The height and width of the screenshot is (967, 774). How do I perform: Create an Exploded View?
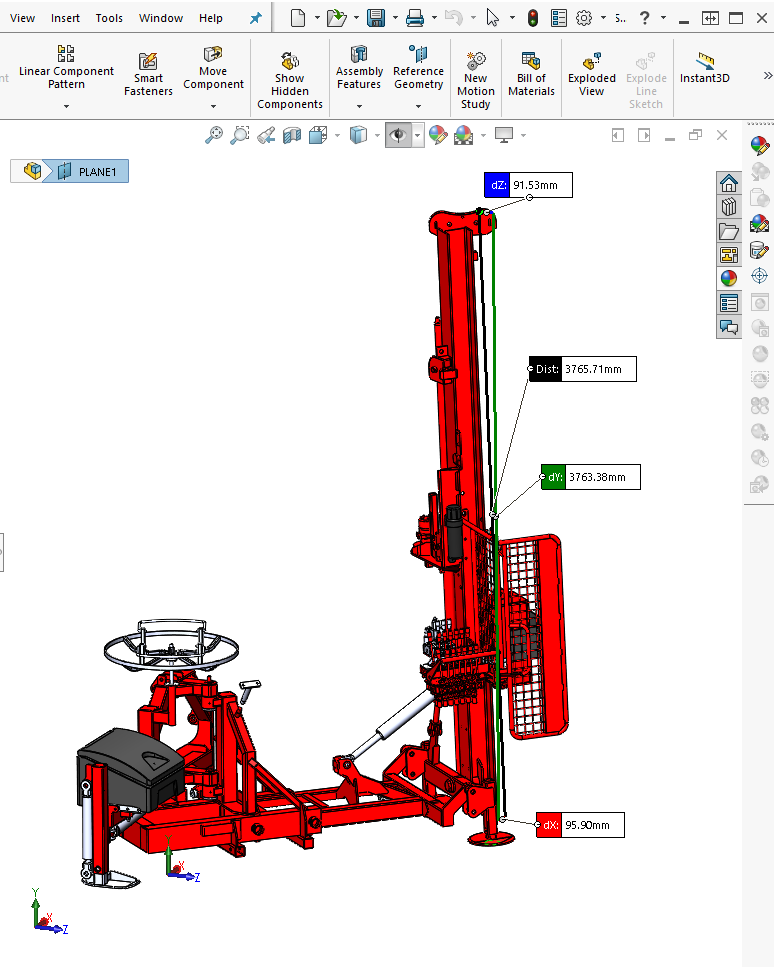coord(591,75)
